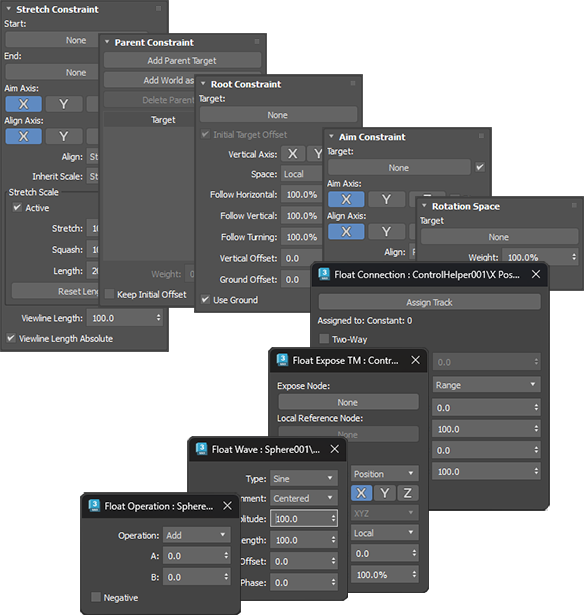Collapse the Parent Constraint rollout
This screenshot has width=584, height=615.
[107, 42]
